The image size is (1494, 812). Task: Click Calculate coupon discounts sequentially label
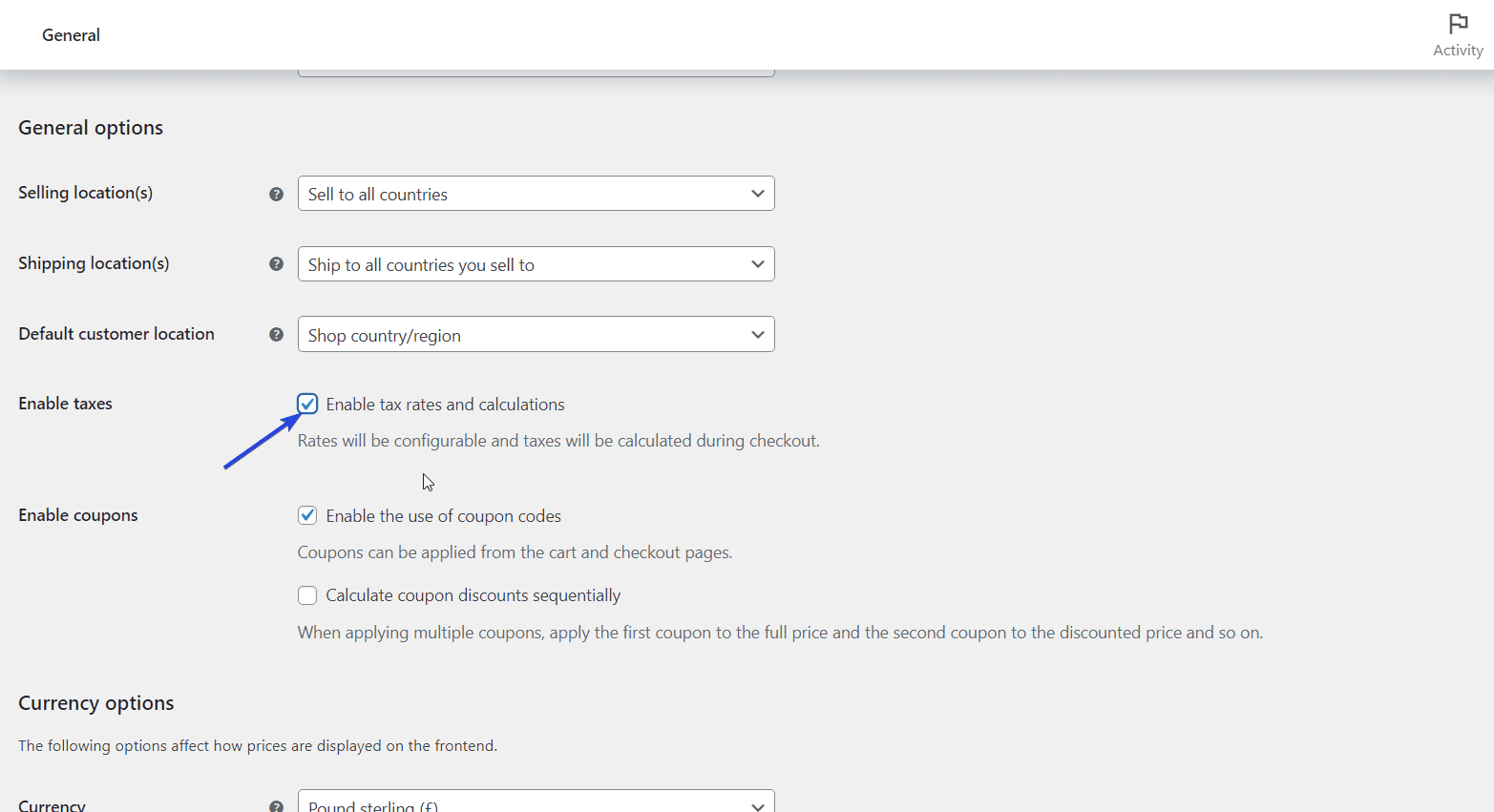(473, 595)
